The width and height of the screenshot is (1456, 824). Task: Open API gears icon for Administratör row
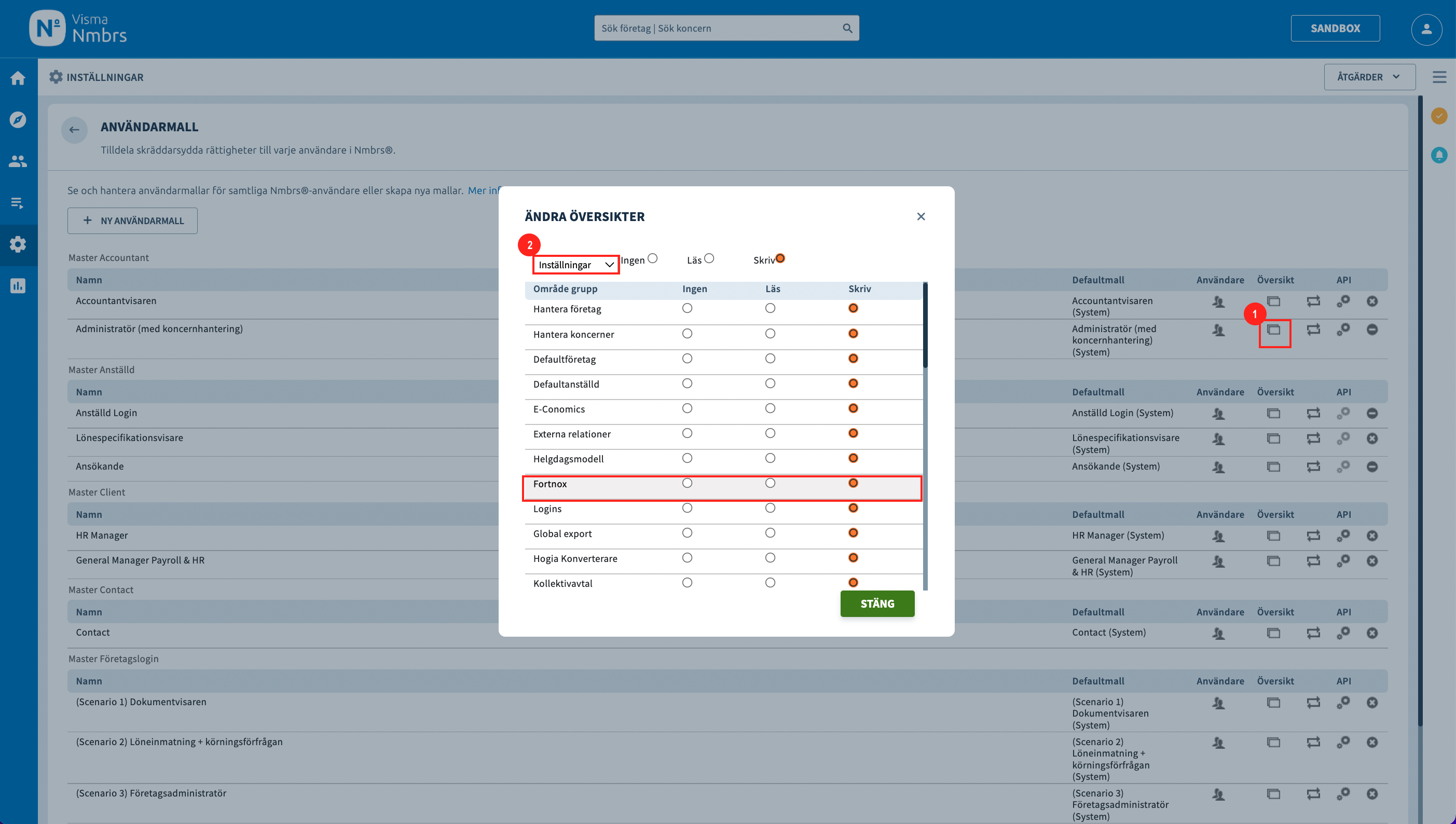(x=1343, y=329)
